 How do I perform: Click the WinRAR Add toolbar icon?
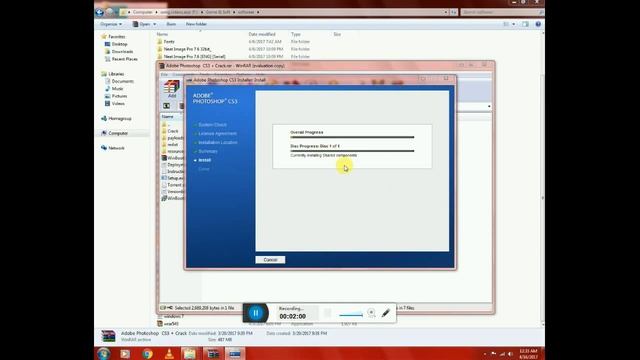172,89
